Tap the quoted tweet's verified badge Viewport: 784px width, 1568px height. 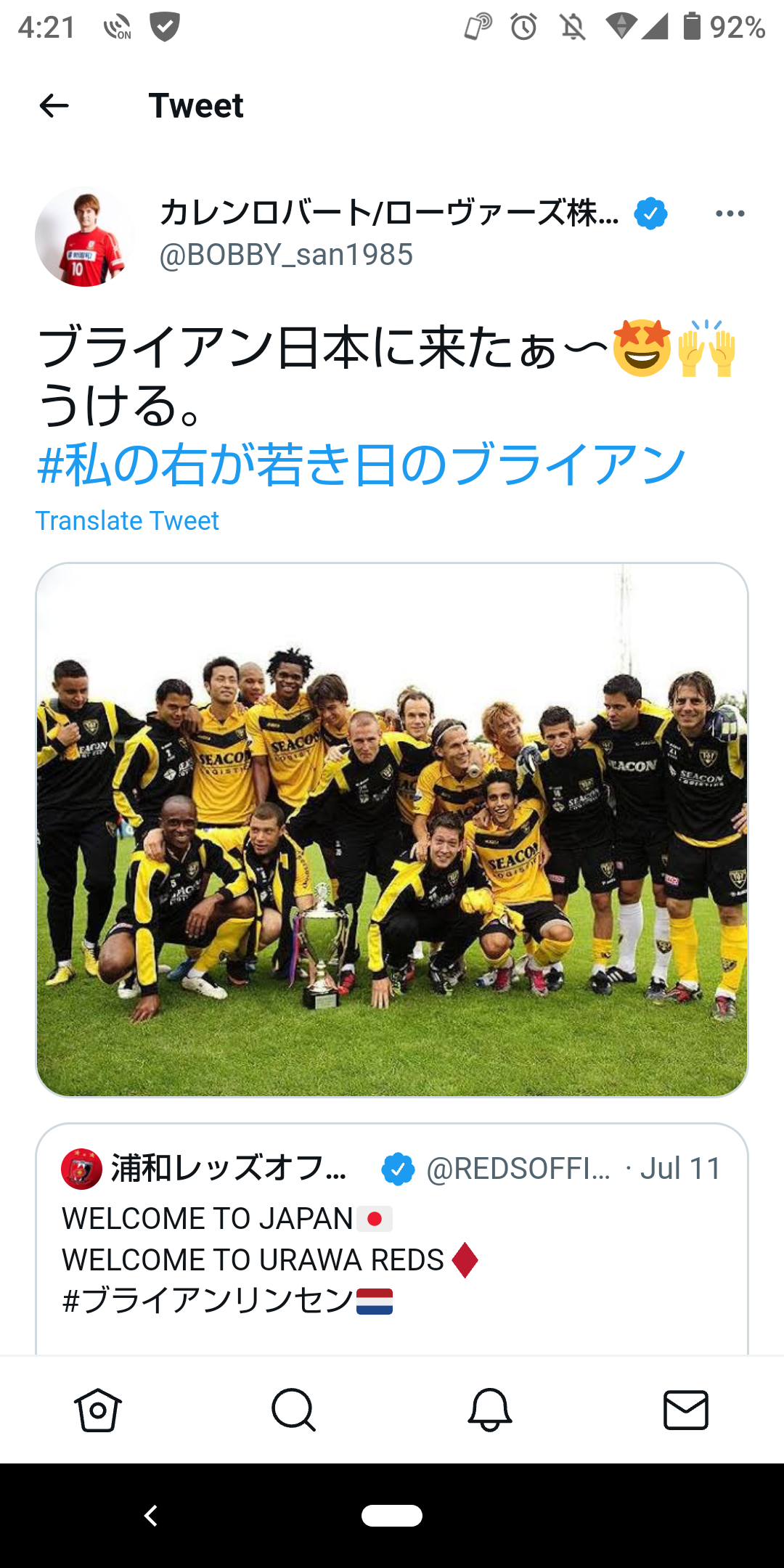[398, 1169]
